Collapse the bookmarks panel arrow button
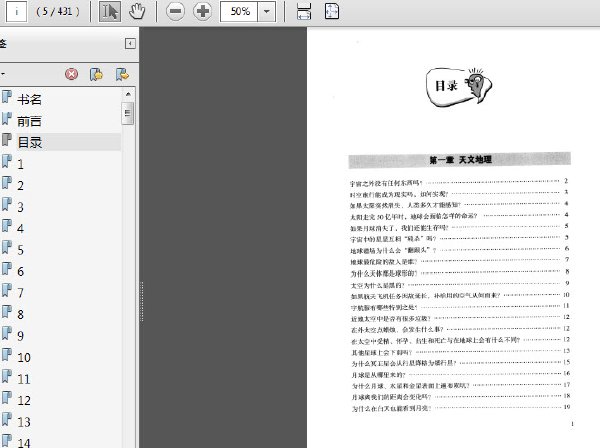The image size is (600, 448). click(130, 44)
